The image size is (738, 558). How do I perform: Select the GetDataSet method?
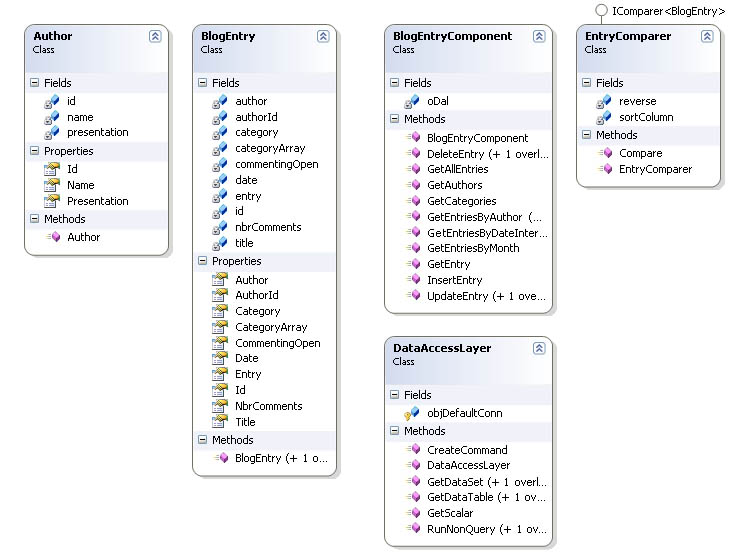pos(487,482)
